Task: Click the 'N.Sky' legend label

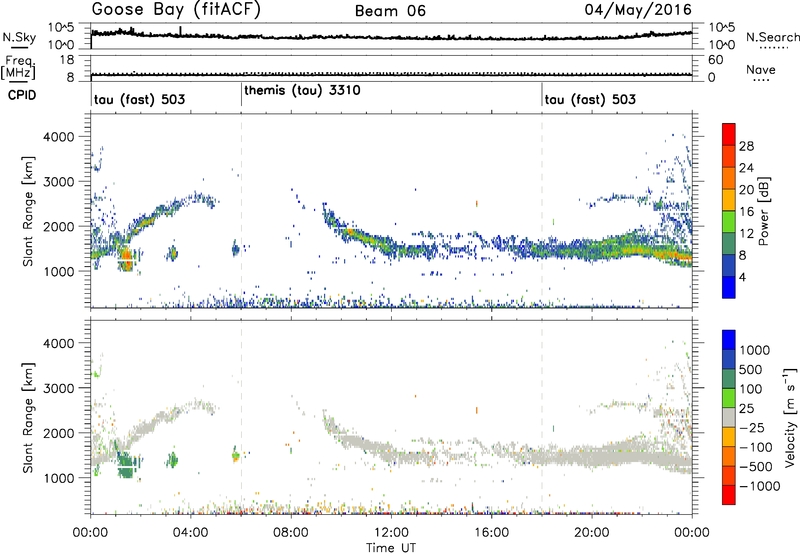Action: point(19,37)
